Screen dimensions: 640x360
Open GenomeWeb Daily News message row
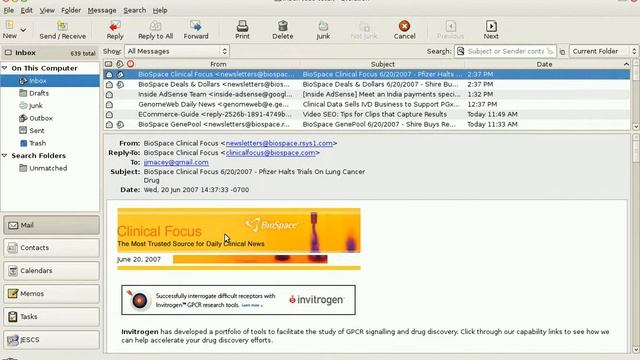click(367, 104)
